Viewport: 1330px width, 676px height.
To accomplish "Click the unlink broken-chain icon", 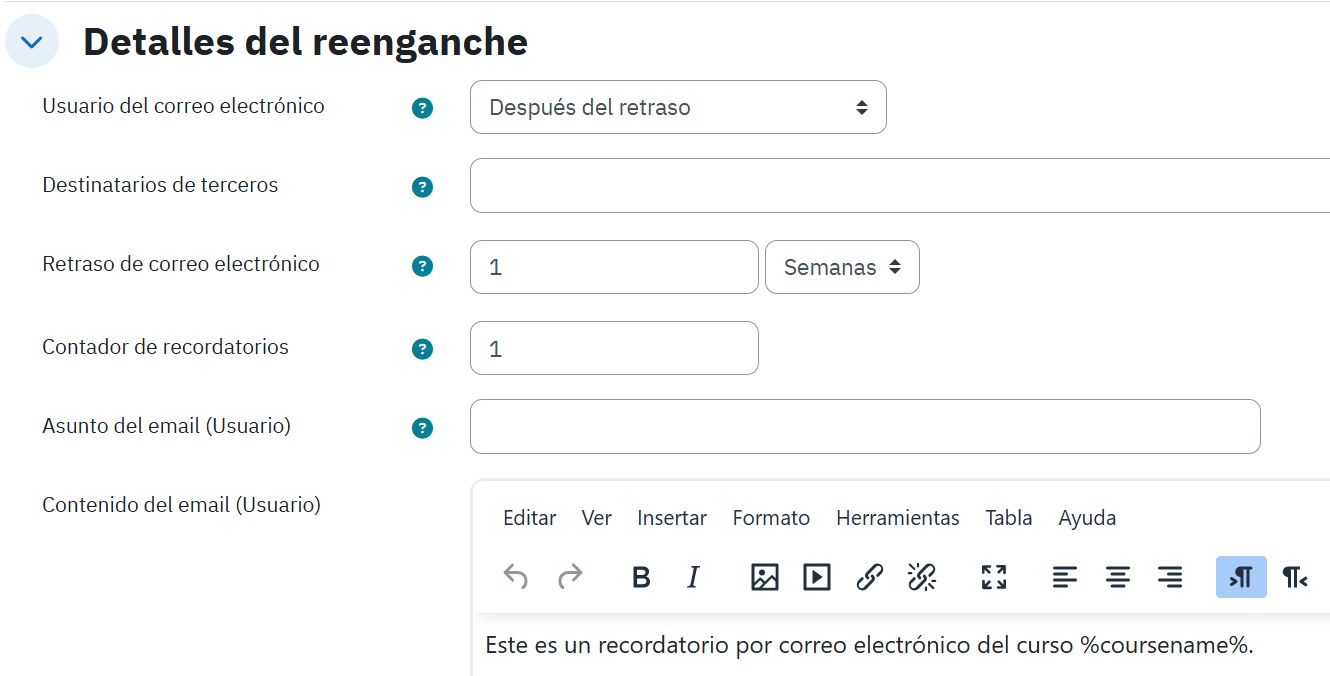I will (922, 577).
